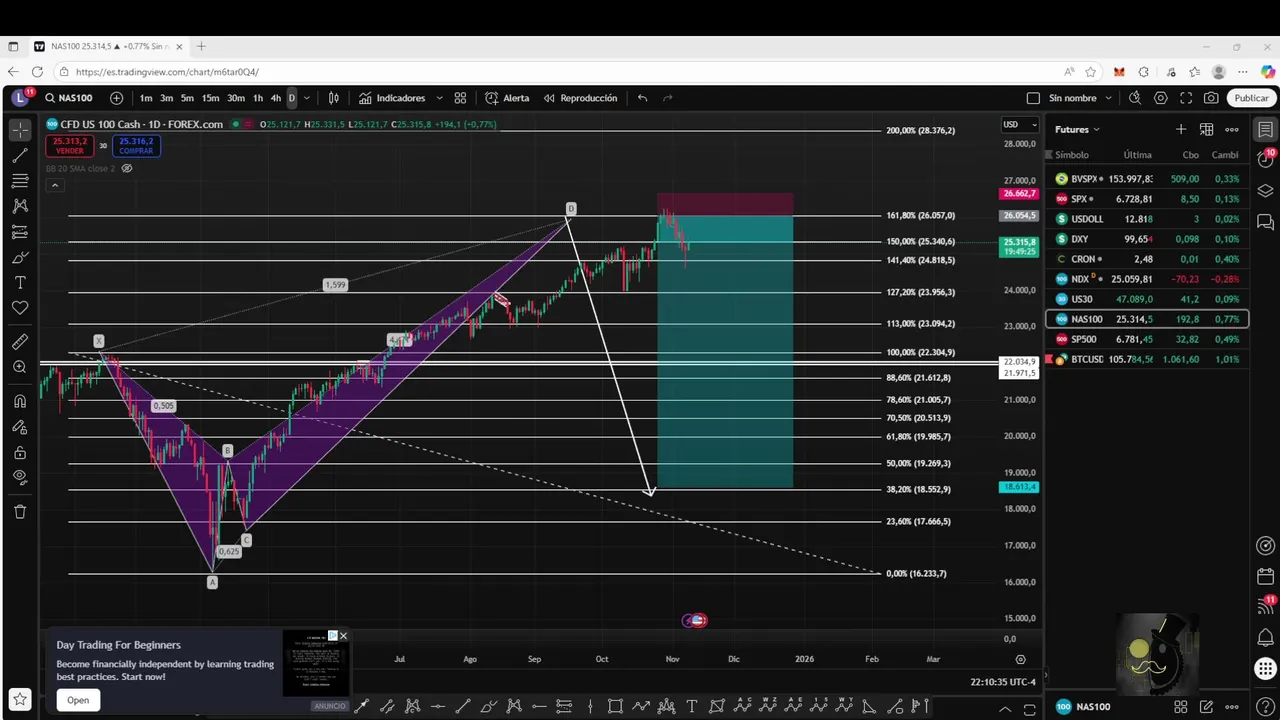
Task: Open the chats panel icon
Action: coord(1266,222)
